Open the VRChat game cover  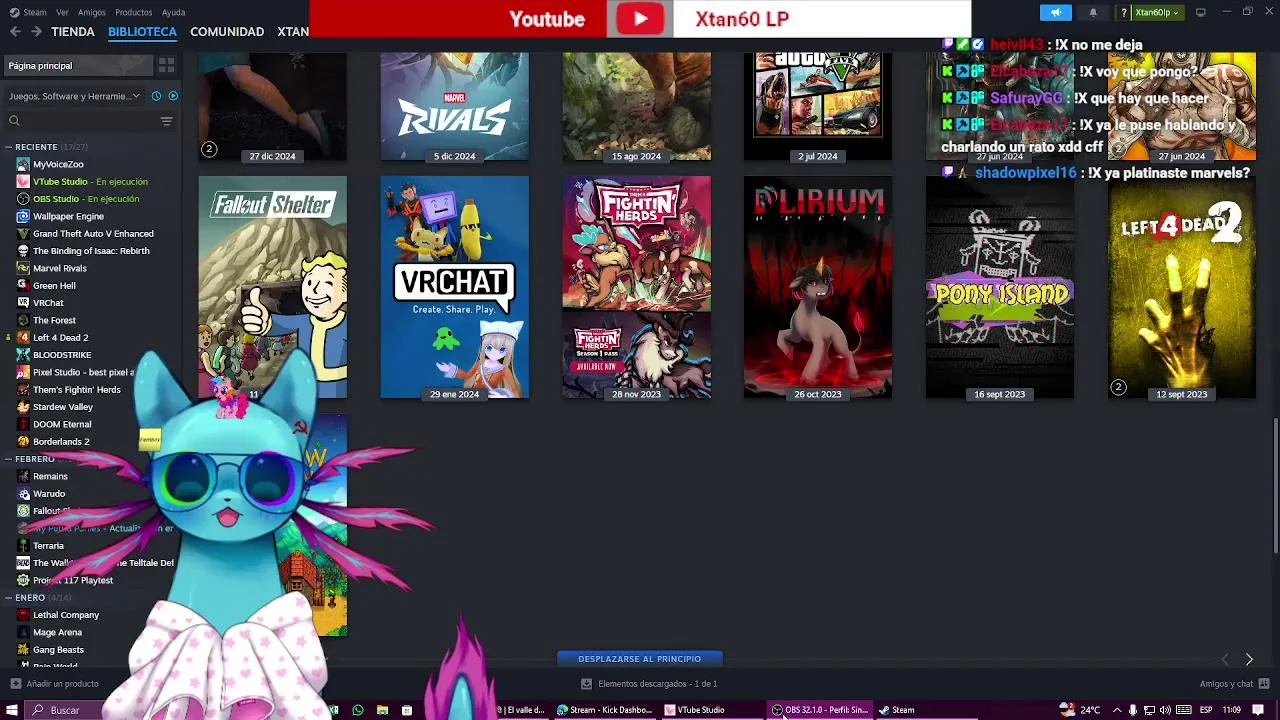pos(455,287)
